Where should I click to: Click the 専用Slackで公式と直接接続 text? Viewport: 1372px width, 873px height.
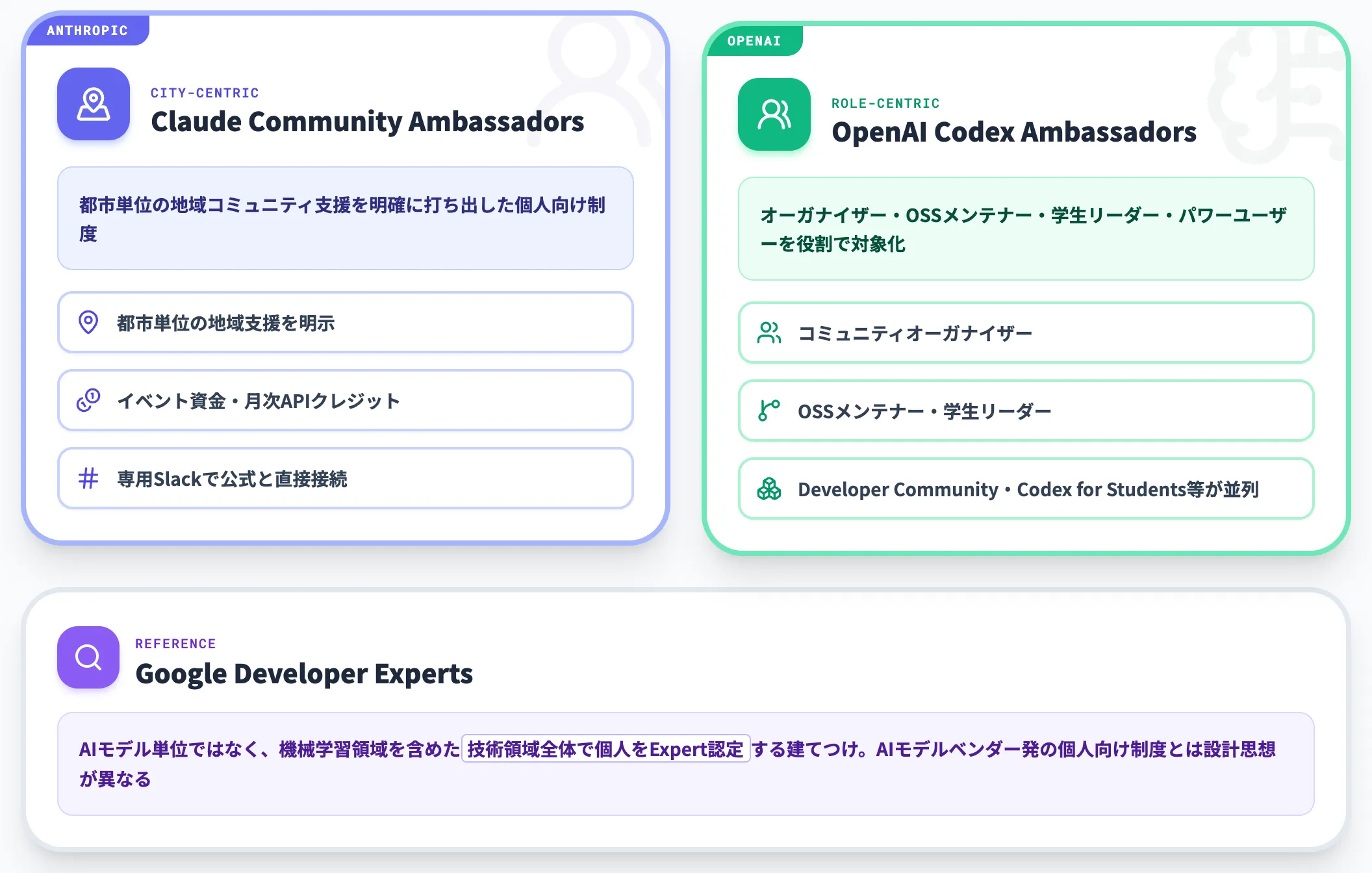click(x=232, y=479)
